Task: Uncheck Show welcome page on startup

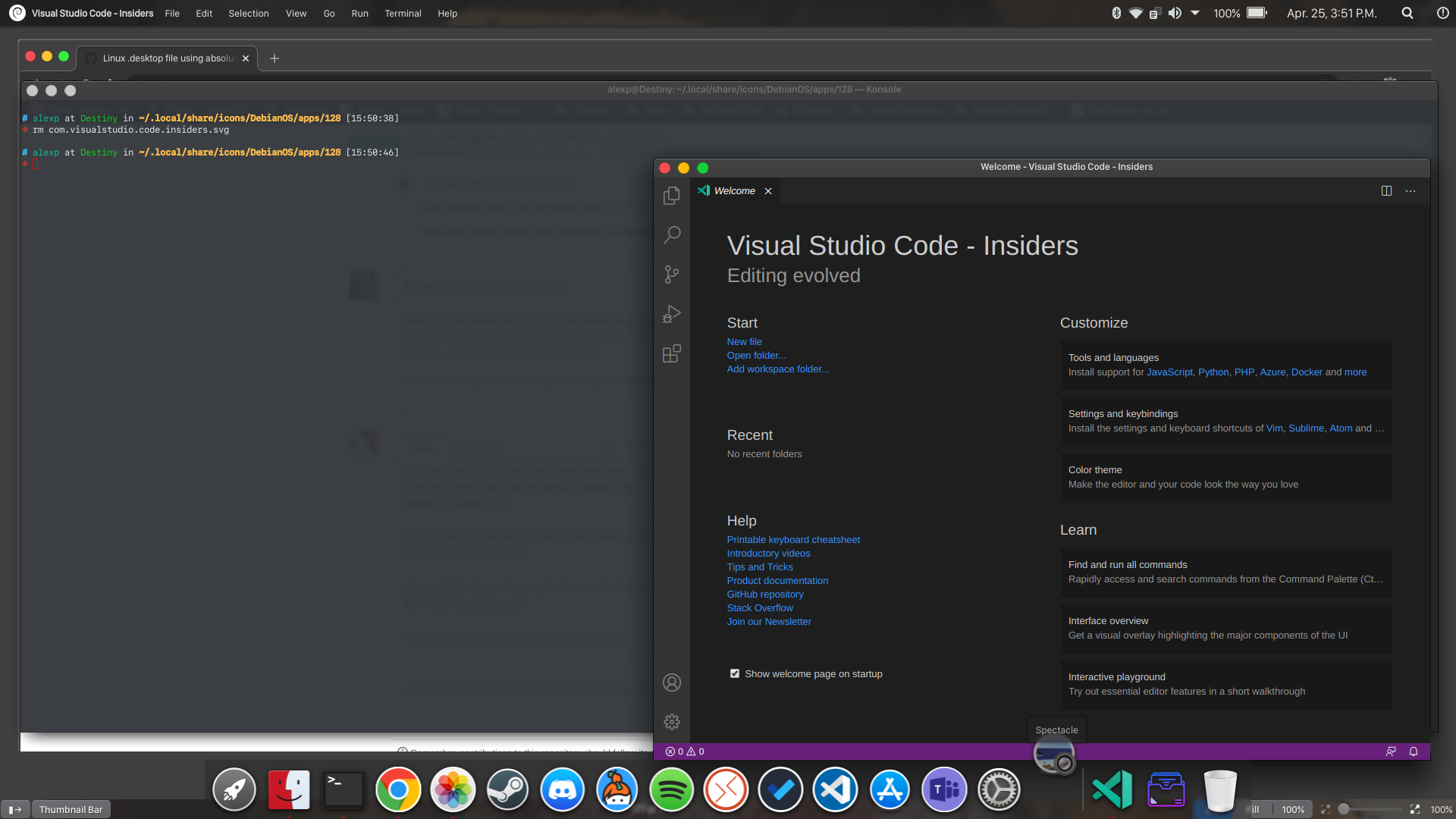Action: [x=735, y=673]
